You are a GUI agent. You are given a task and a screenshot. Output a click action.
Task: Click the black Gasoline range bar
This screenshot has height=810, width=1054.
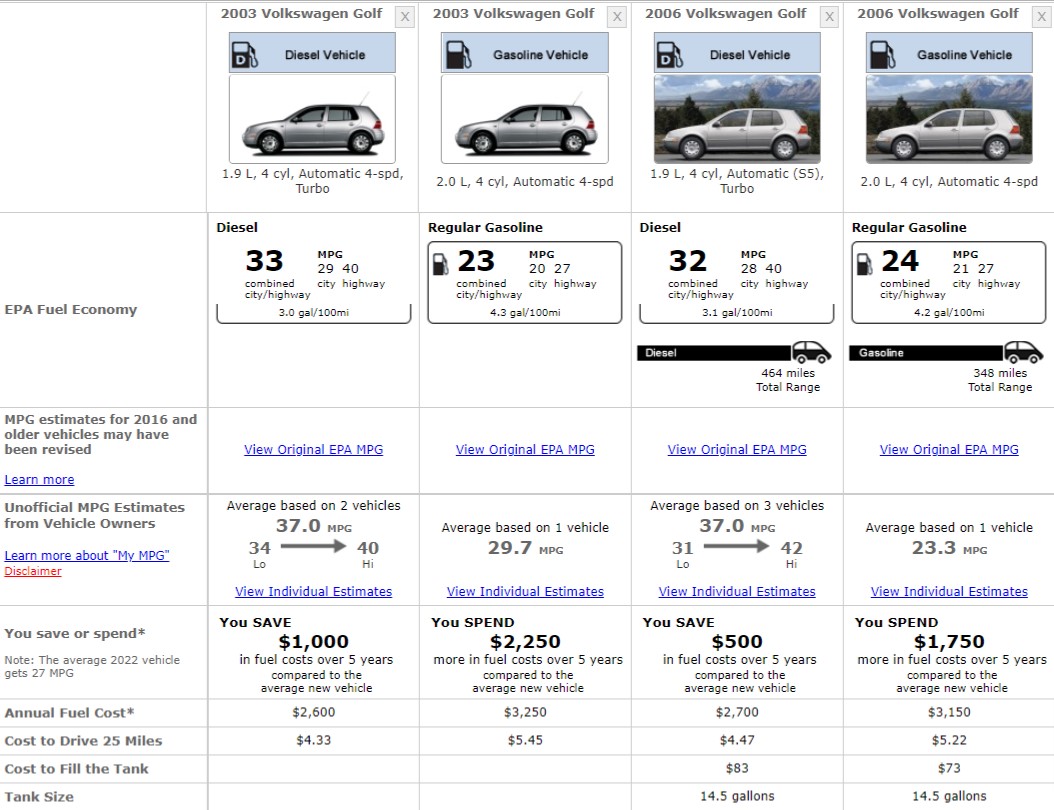click(926, 353)
